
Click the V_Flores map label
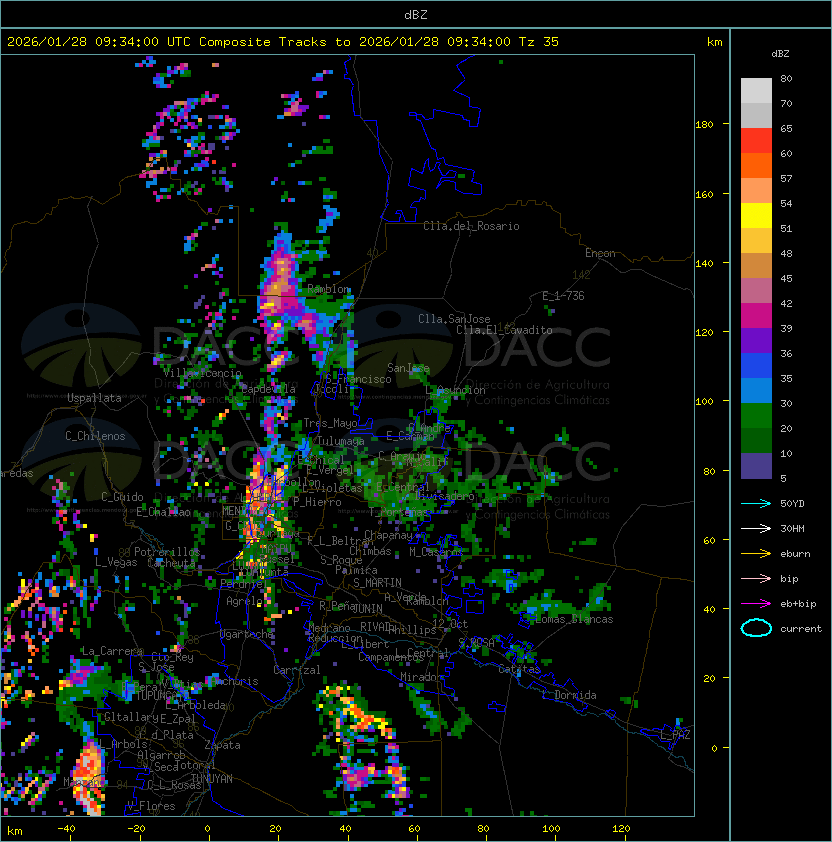pos(151,806)
